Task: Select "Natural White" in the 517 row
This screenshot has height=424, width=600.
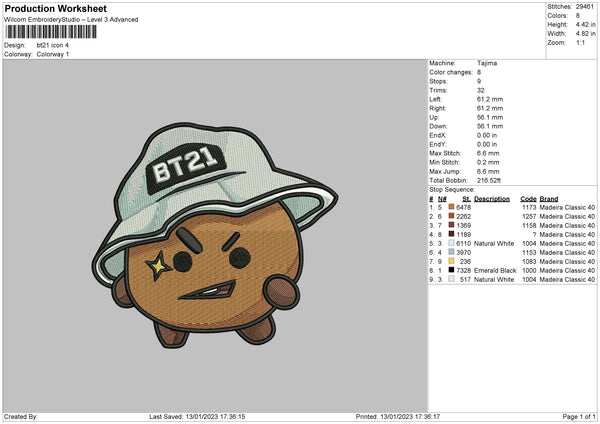Action: [x=494, y=279]
